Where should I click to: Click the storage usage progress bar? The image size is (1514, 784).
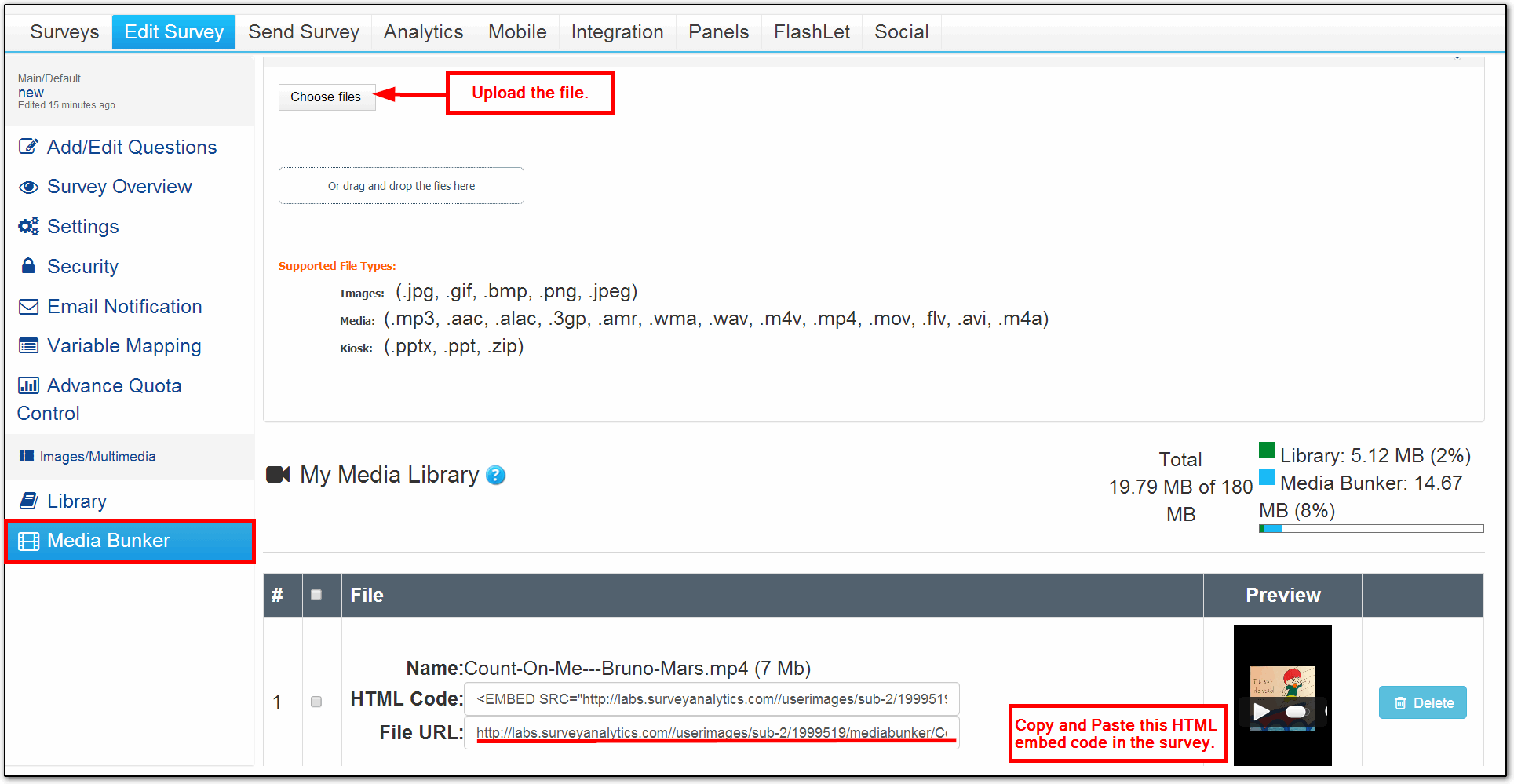[1370, 529]
